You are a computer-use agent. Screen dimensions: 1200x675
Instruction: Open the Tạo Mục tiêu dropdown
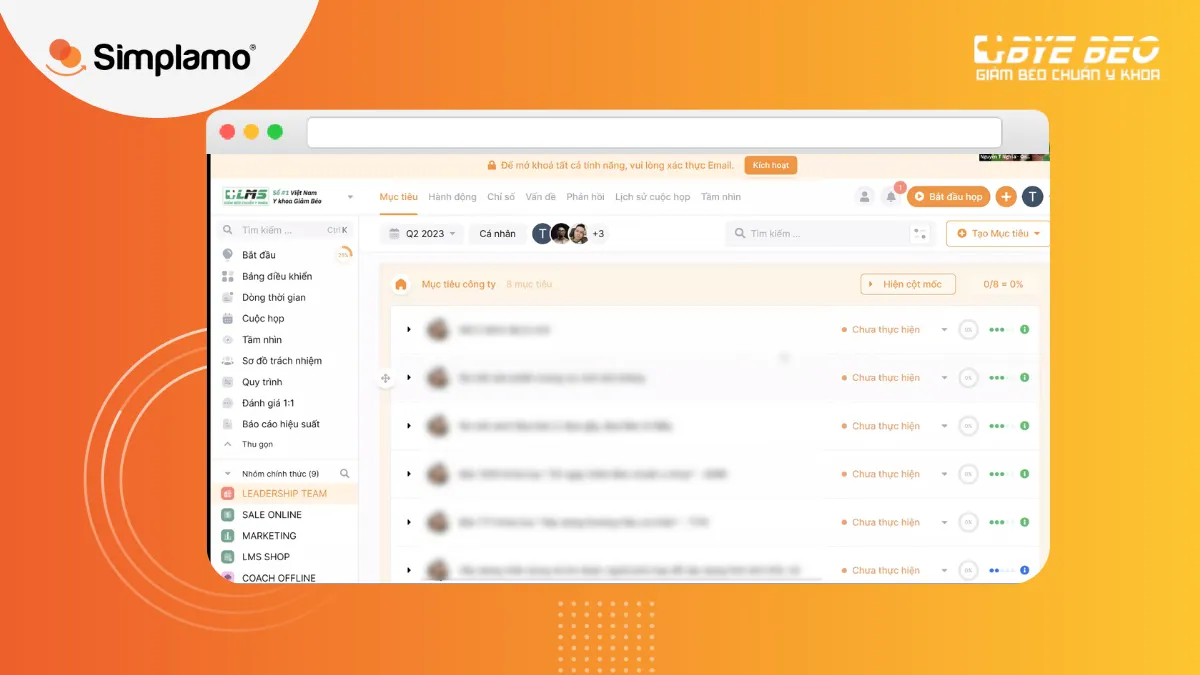point(998,233)
